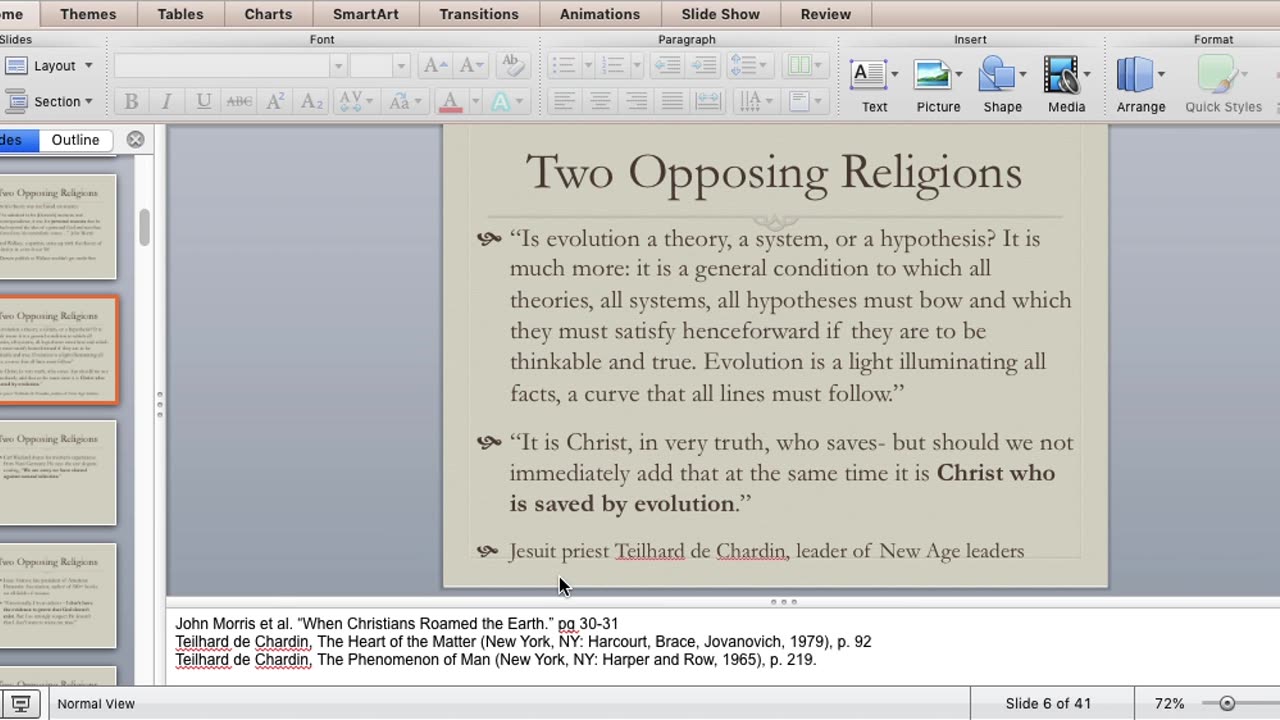The height and width of the screenshot is (720, 1280).
Task: Click Normal View status label
Action: click(96, 704)
